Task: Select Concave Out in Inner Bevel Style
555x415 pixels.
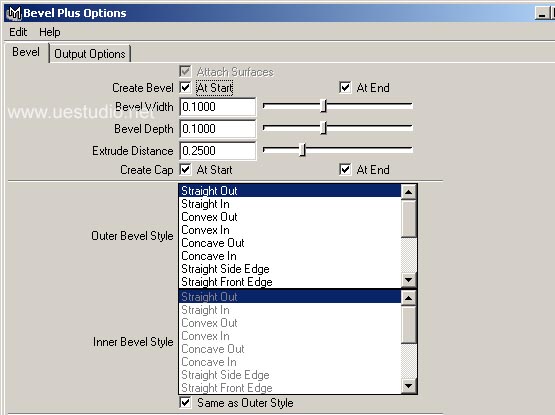Action: tap(290, 349)
